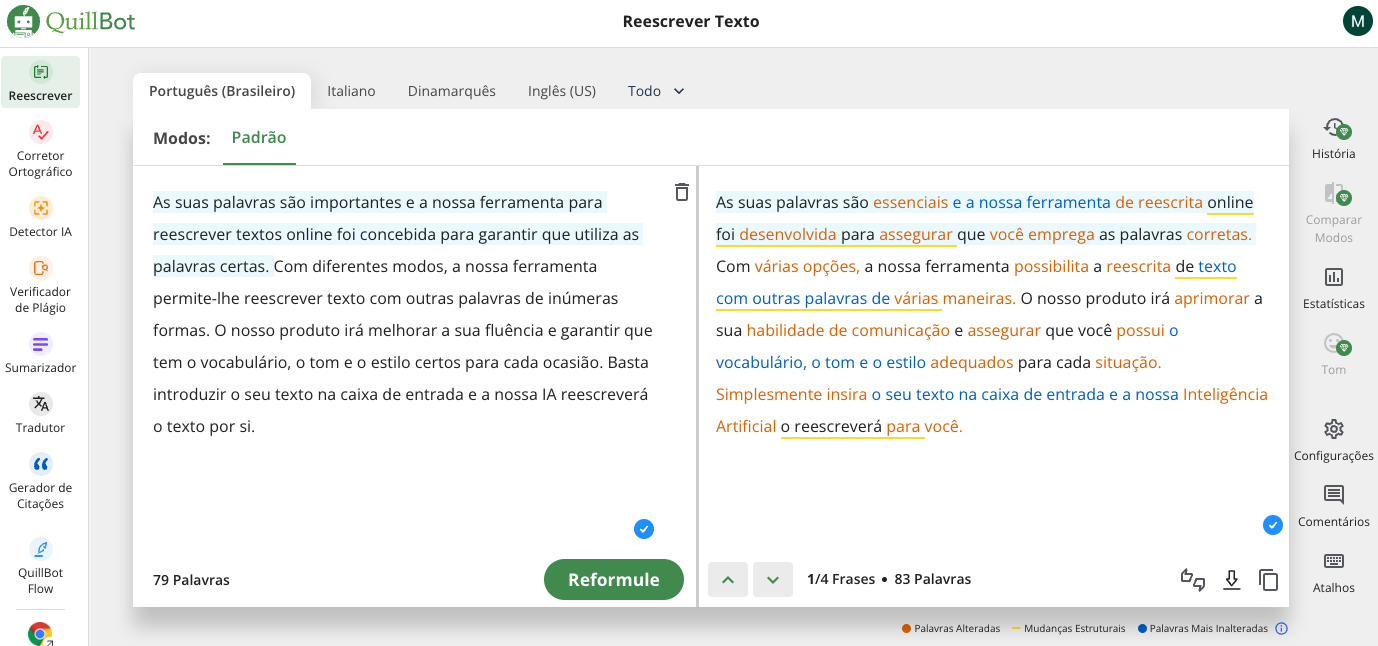
Task: Expand the Todo languages dropdown
Action: [656, 91]
